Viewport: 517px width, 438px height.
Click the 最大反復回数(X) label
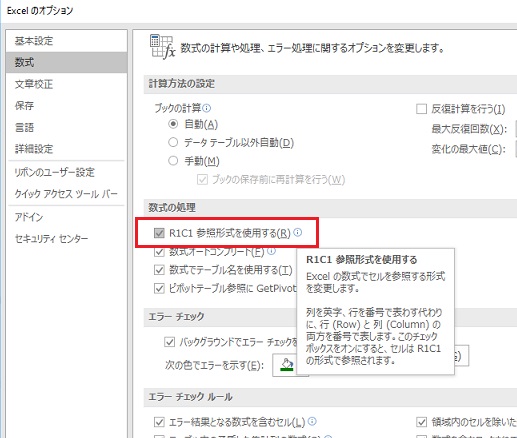point(469,129)
